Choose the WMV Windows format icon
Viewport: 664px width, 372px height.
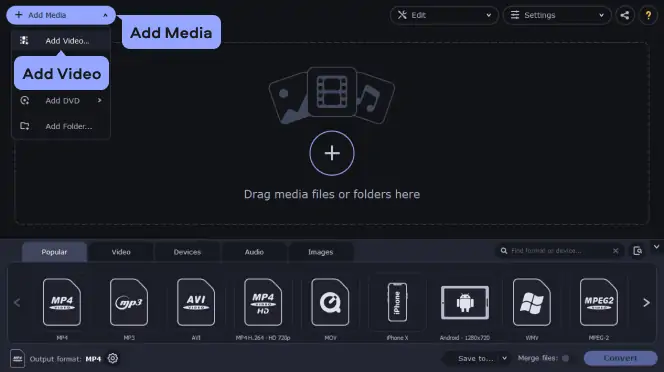[x=531, y=302]
